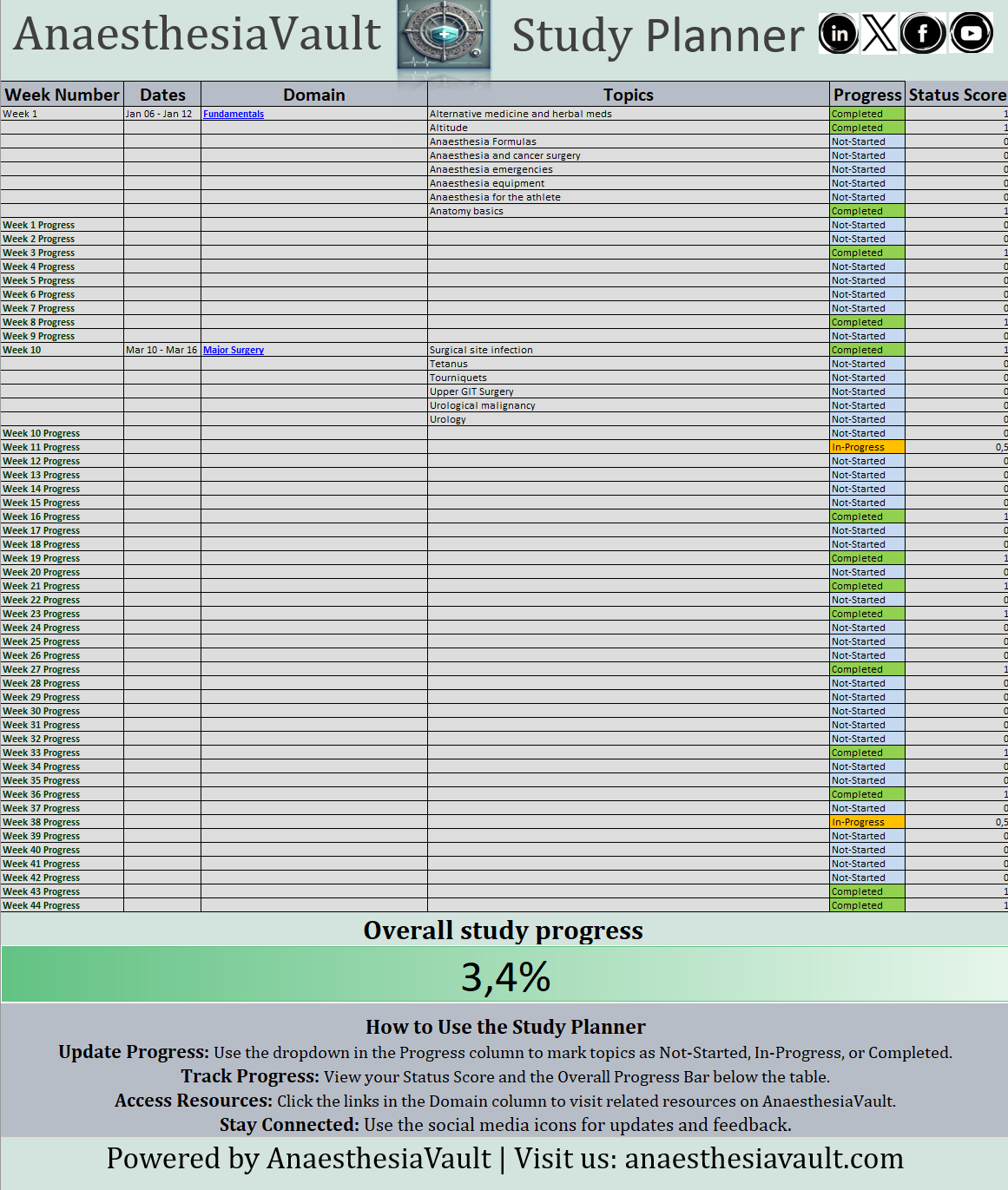Open Completed dropdown for Week 44 Progress
The width and height of the screenshot is (1008, 1190).
click(867, 905)
